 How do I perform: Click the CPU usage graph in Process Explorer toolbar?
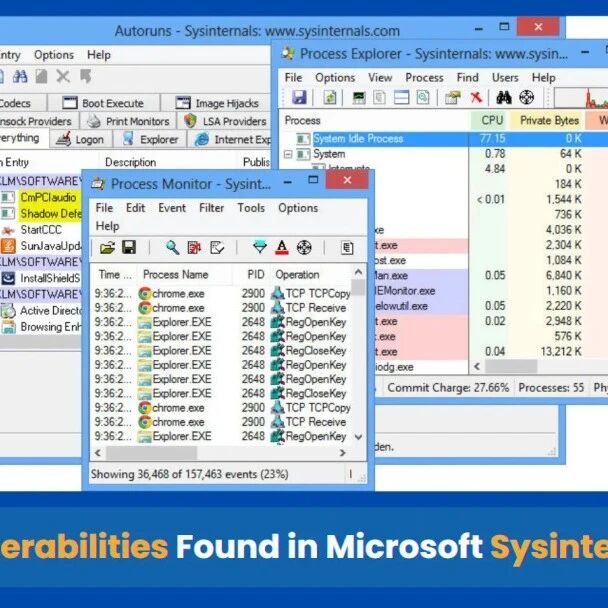click(581, 97)
